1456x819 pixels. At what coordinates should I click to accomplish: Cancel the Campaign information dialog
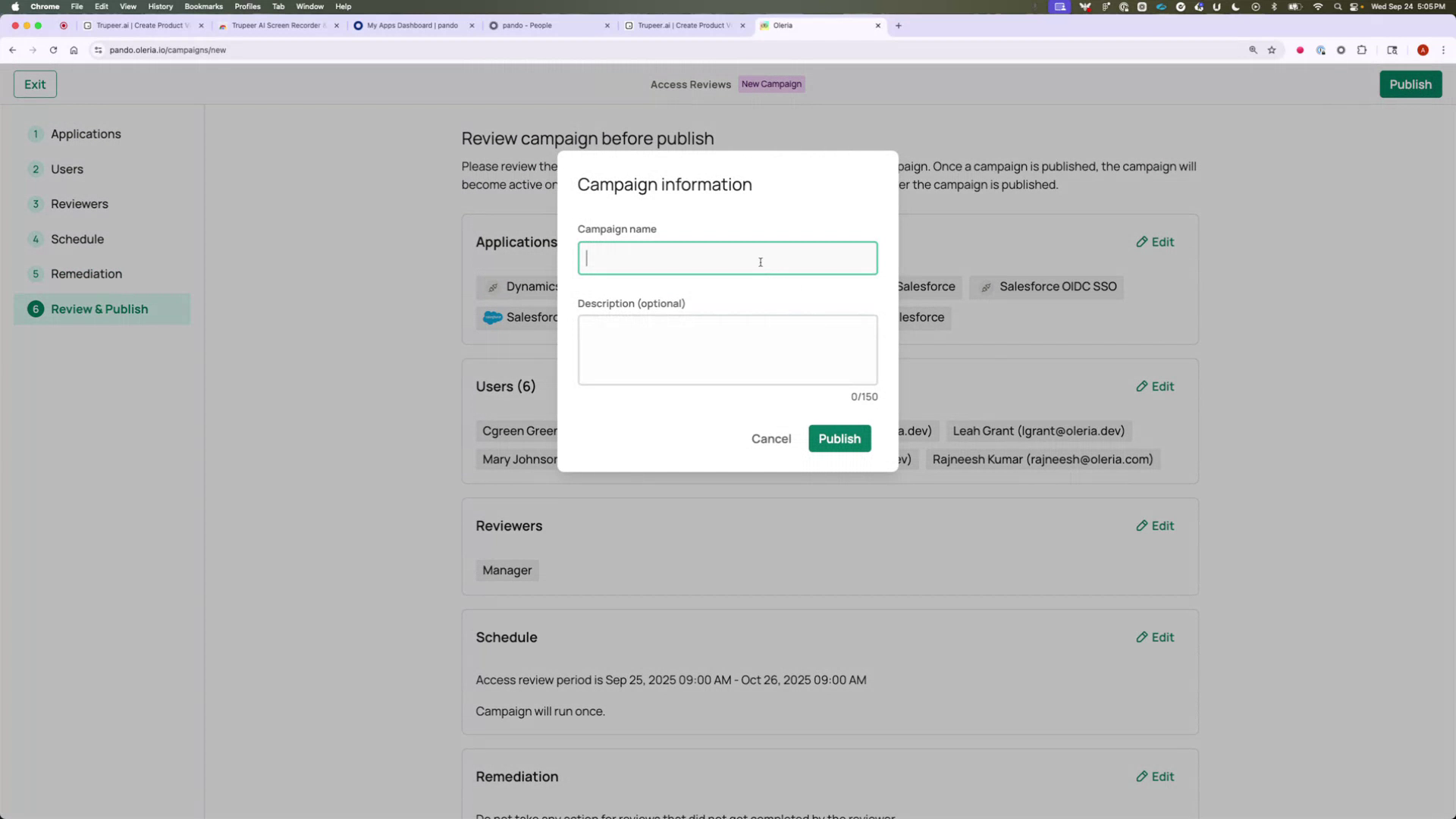click(x=770, y=438)
